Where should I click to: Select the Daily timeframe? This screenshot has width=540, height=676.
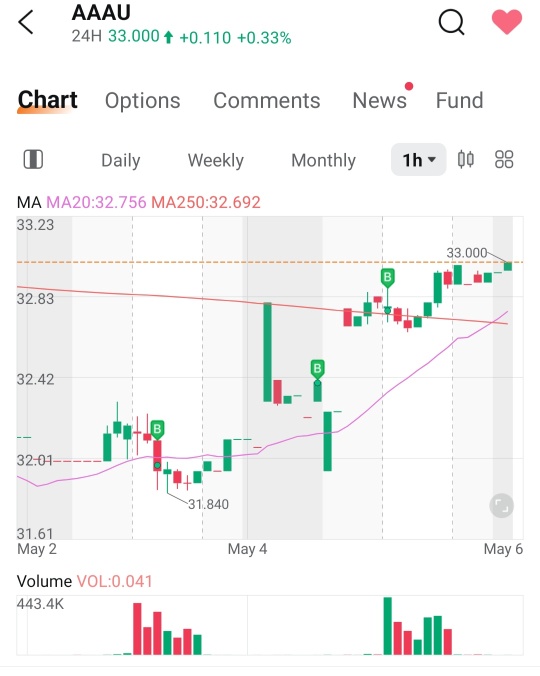pyautogui.click(x=121, y=160)
